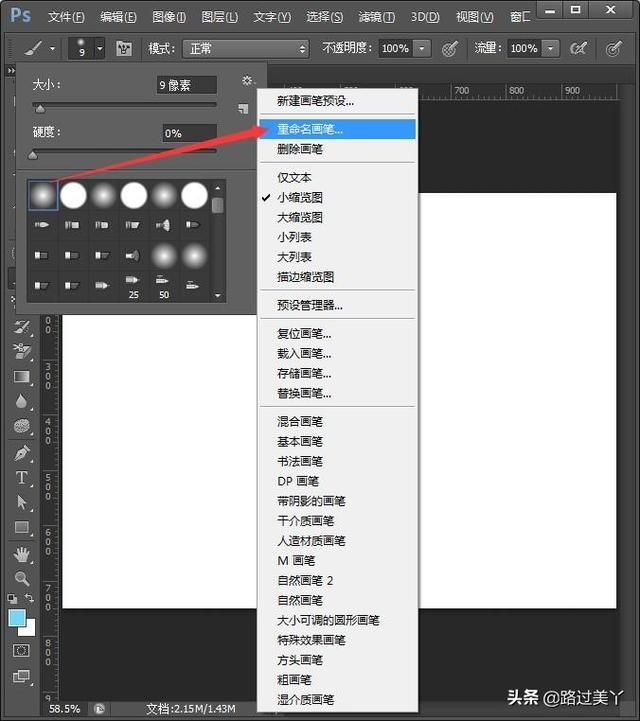The image size is (640, 721).
Task: Toggle Quick Mask mode icon
Action: [22, 651]
